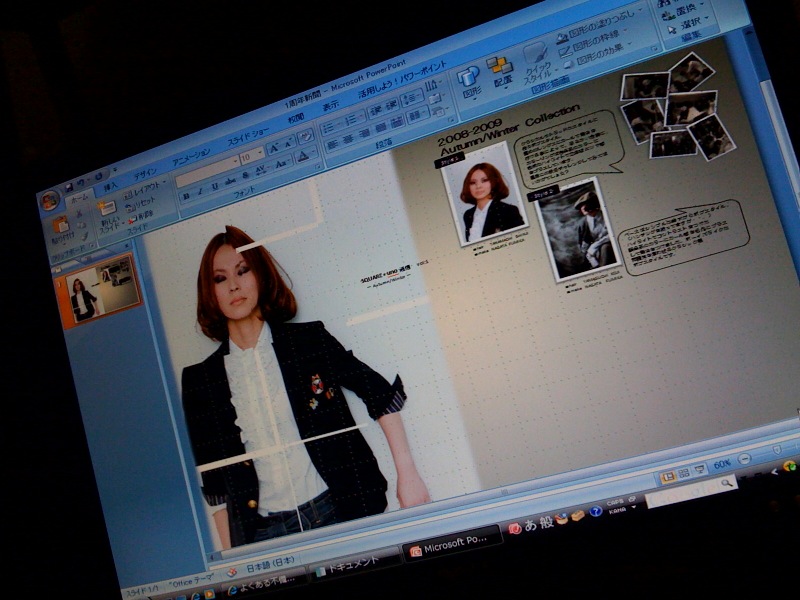800x600 pixels.
Task: Click the Decrease Font Size icon
Action: [288, 144]
